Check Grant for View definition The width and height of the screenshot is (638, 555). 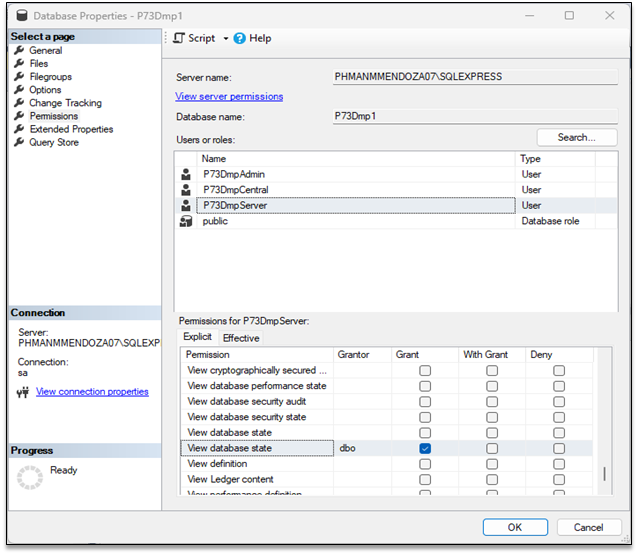425,464
